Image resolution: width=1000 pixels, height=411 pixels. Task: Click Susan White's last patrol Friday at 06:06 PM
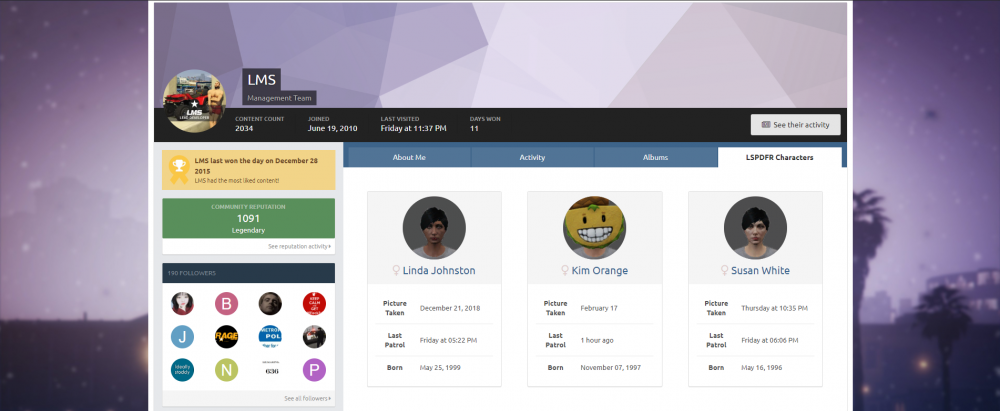click(770, 341)
